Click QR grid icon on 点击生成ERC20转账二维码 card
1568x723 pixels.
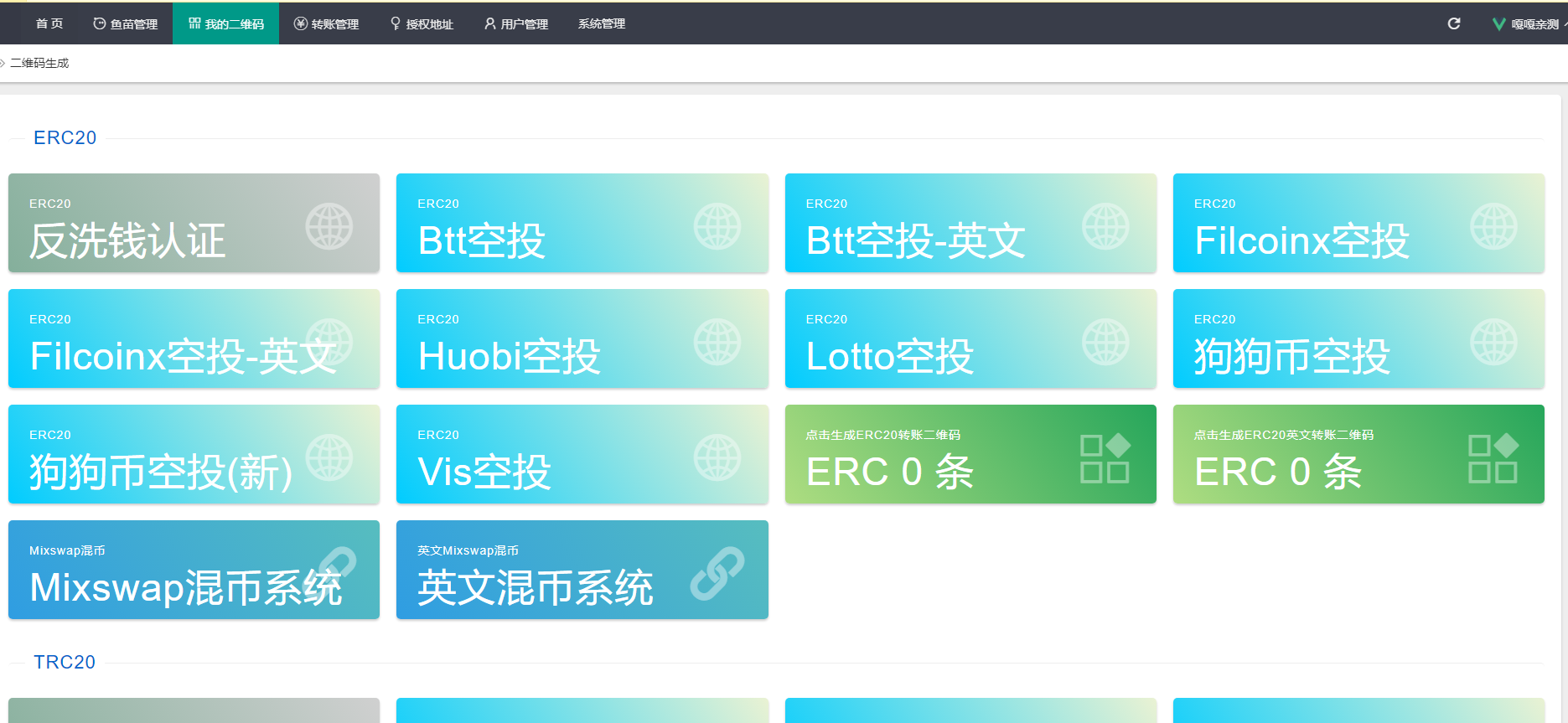(1105, 458)
